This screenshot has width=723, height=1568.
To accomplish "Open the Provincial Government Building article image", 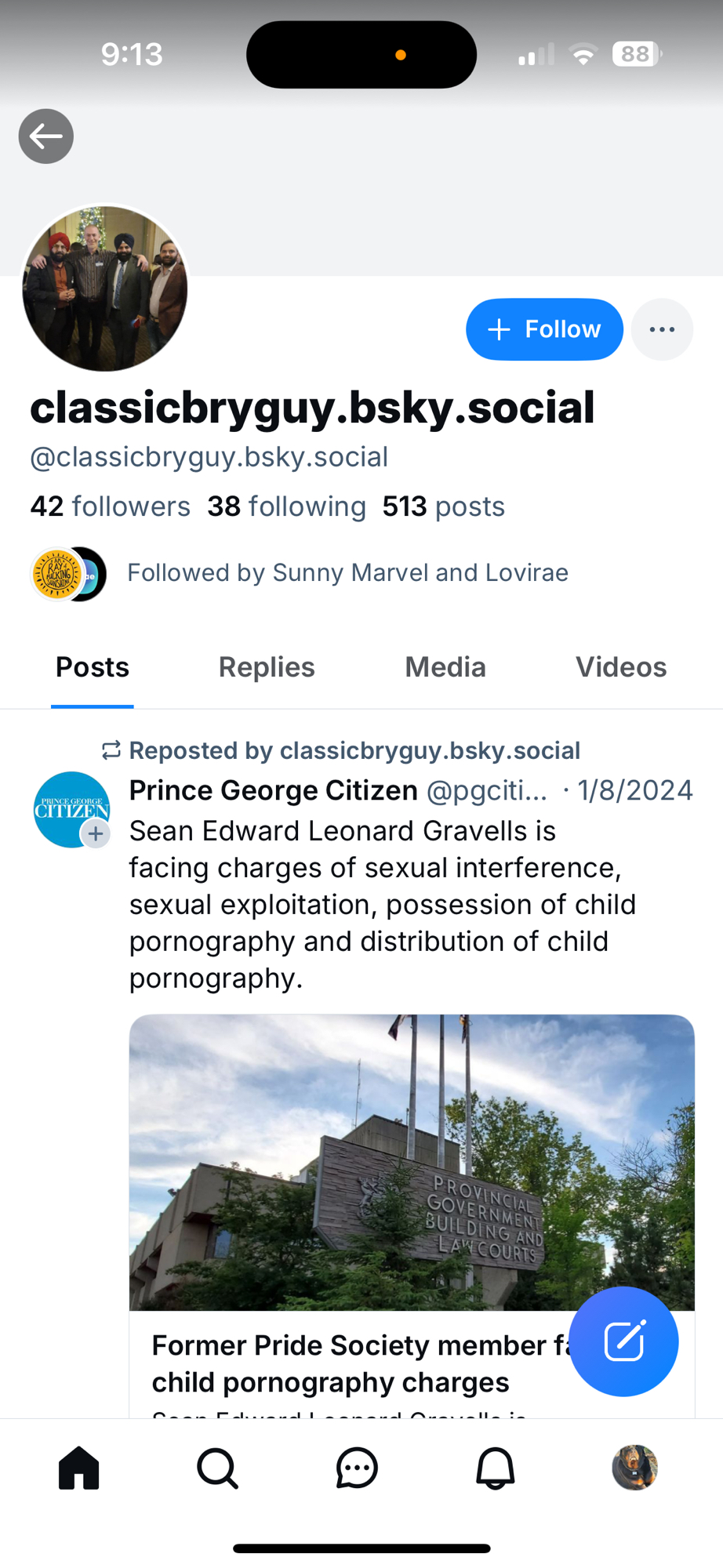I will 412,1162.
